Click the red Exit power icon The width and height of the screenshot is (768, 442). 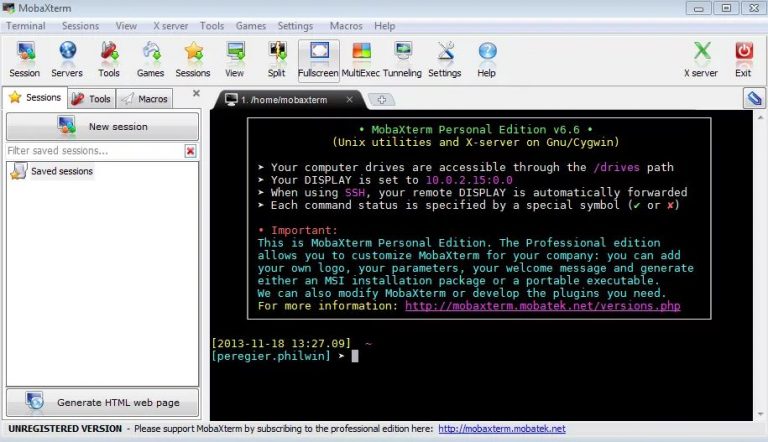pos(744,60)
